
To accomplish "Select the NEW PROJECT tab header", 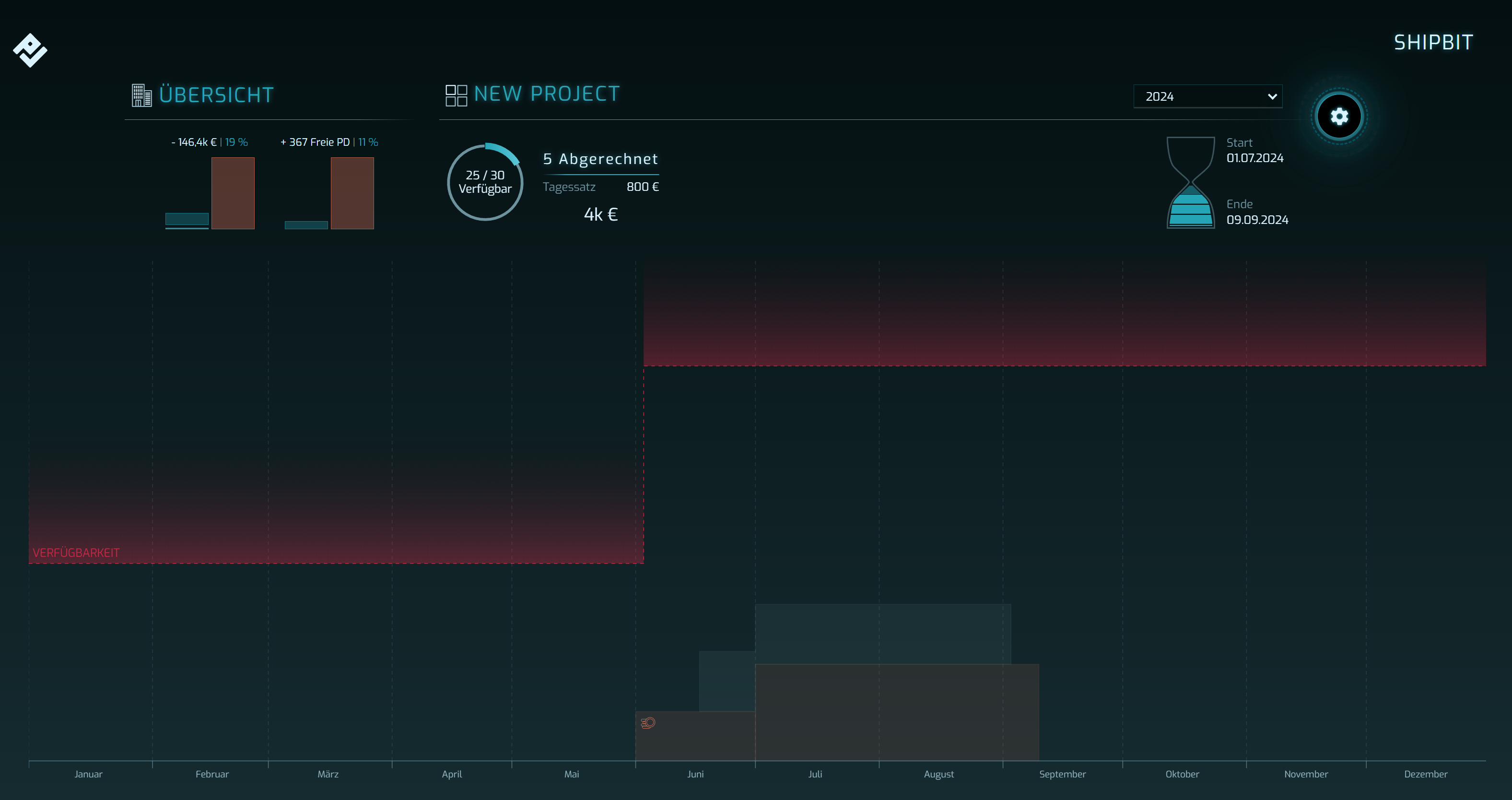I will coord(546,93).
